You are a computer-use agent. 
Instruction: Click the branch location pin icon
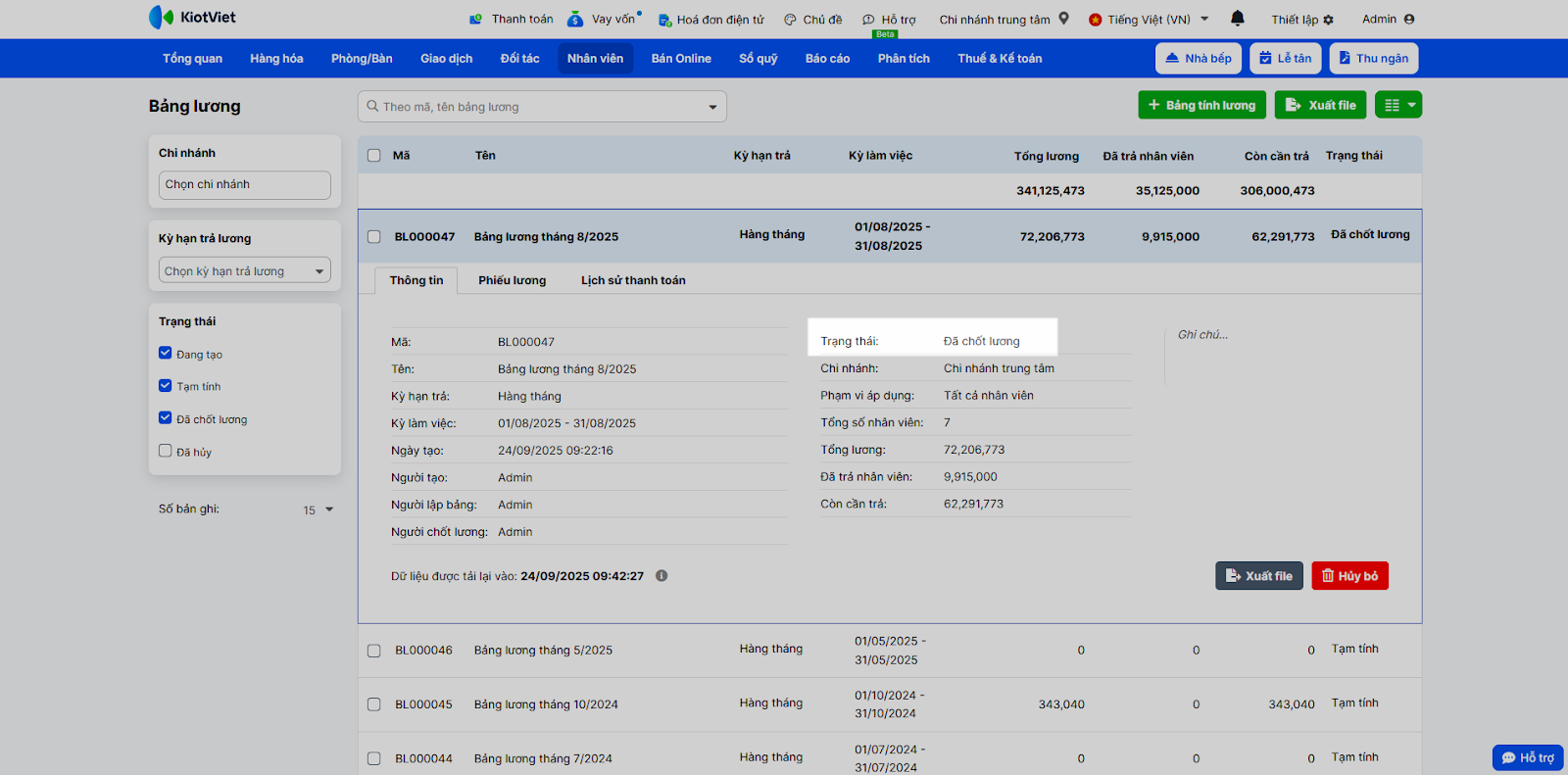[x=1064, y=19]
